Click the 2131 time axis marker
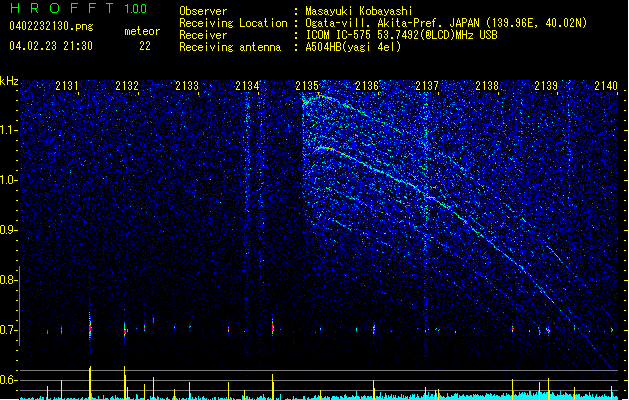The width and height of the screenshot is (629, 400). pos(67,85)
